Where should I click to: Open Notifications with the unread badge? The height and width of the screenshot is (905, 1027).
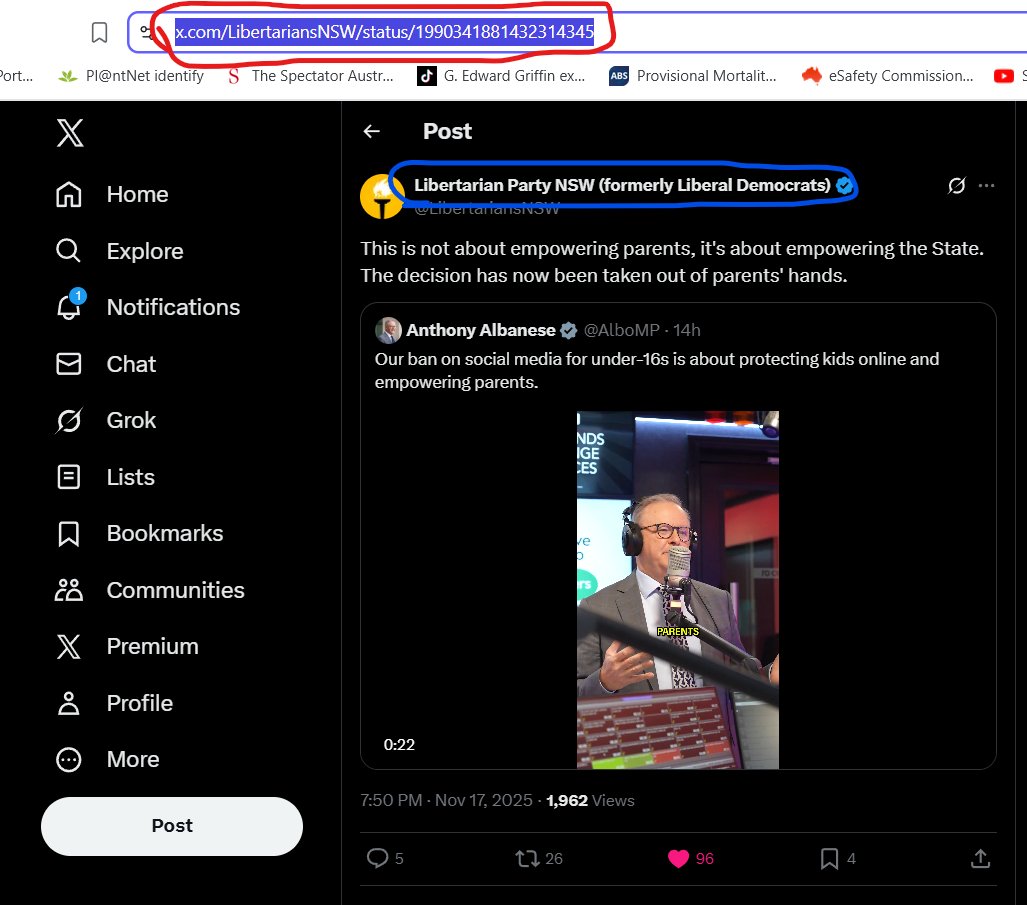(147, 306)
